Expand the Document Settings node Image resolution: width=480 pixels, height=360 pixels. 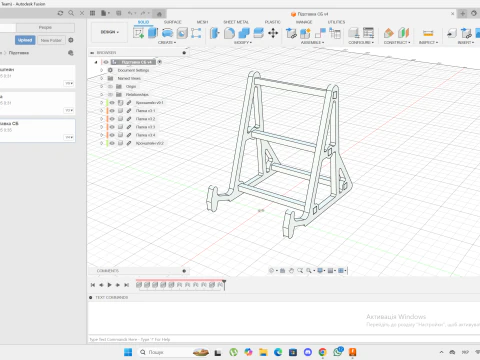tap(102, 70)
